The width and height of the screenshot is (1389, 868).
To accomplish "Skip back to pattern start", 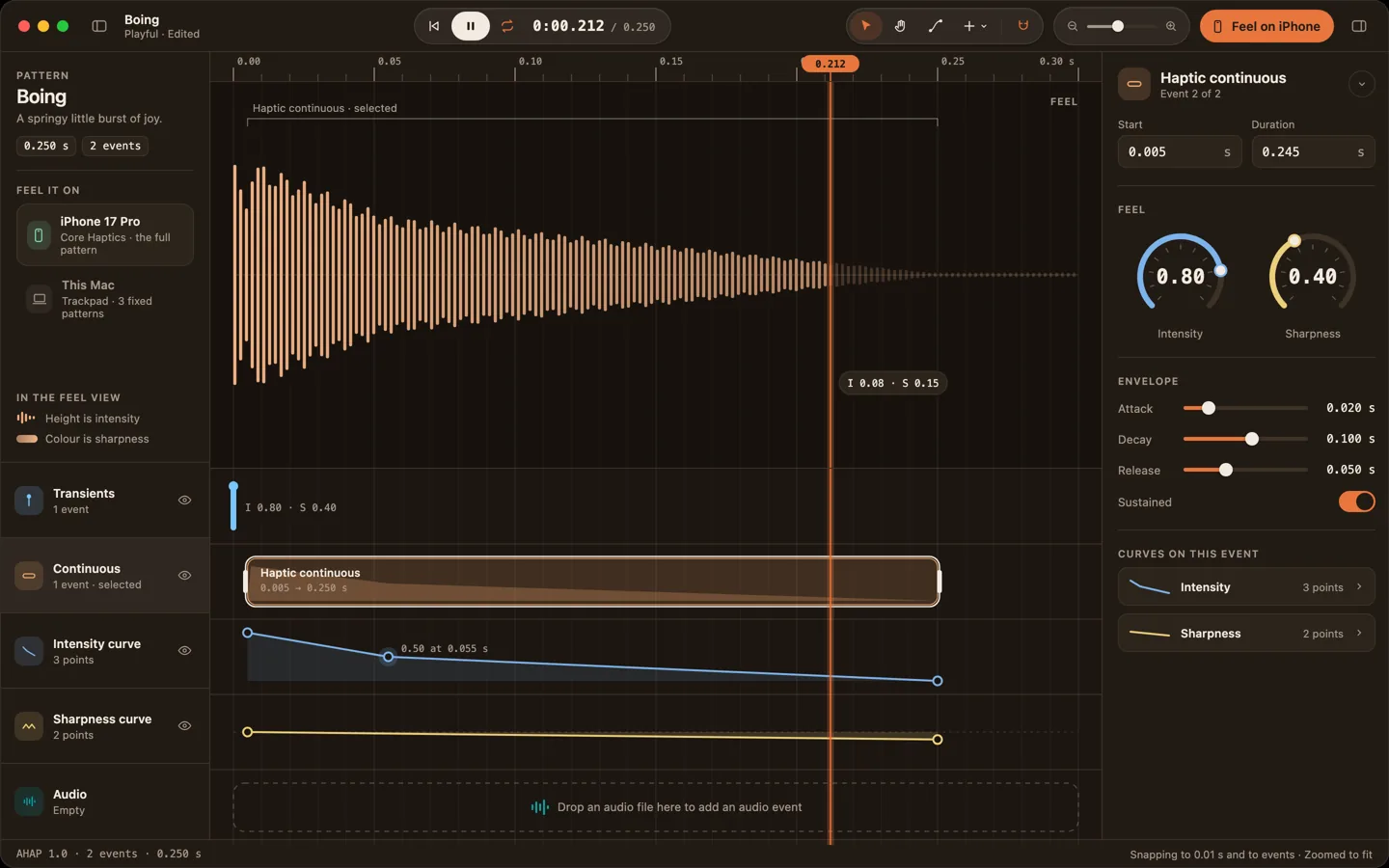I will click(434, 26).
